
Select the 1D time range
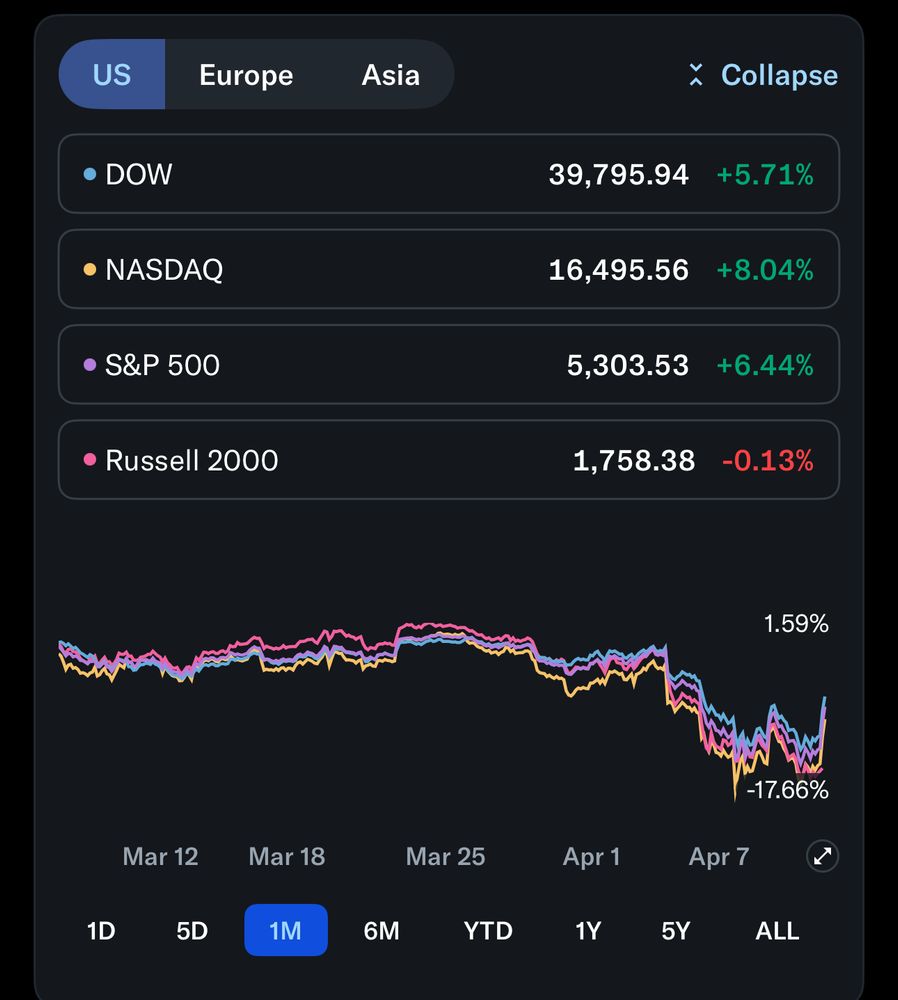(101, 930)
